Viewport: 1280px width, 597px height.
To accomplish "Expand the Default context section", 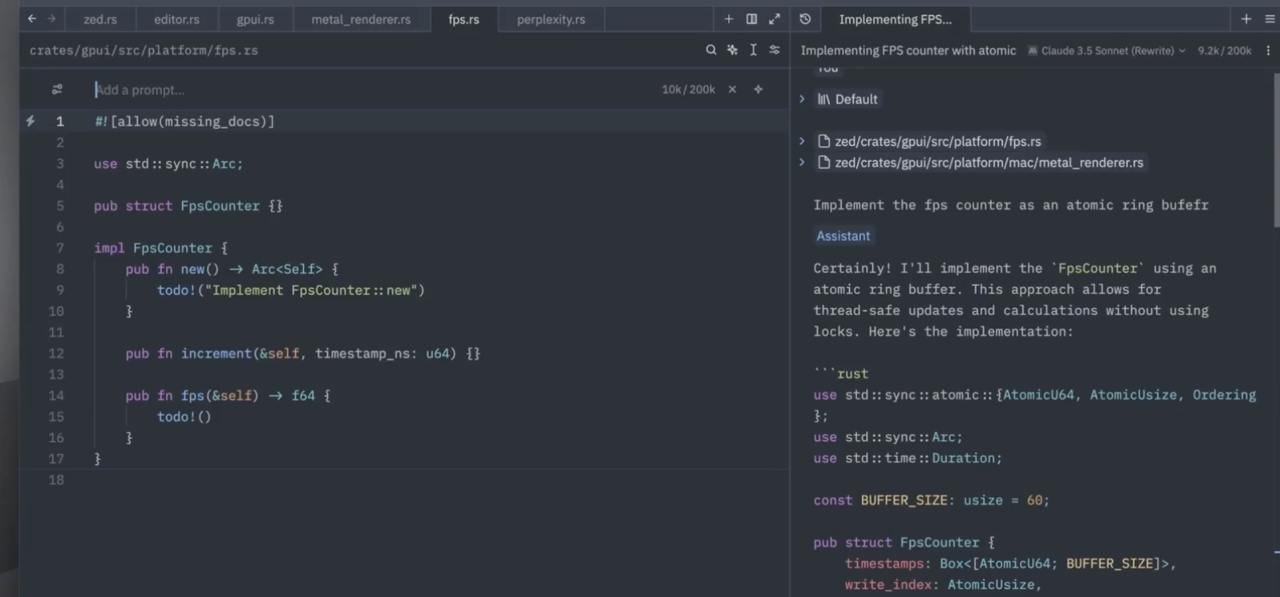I will point(802,99).
